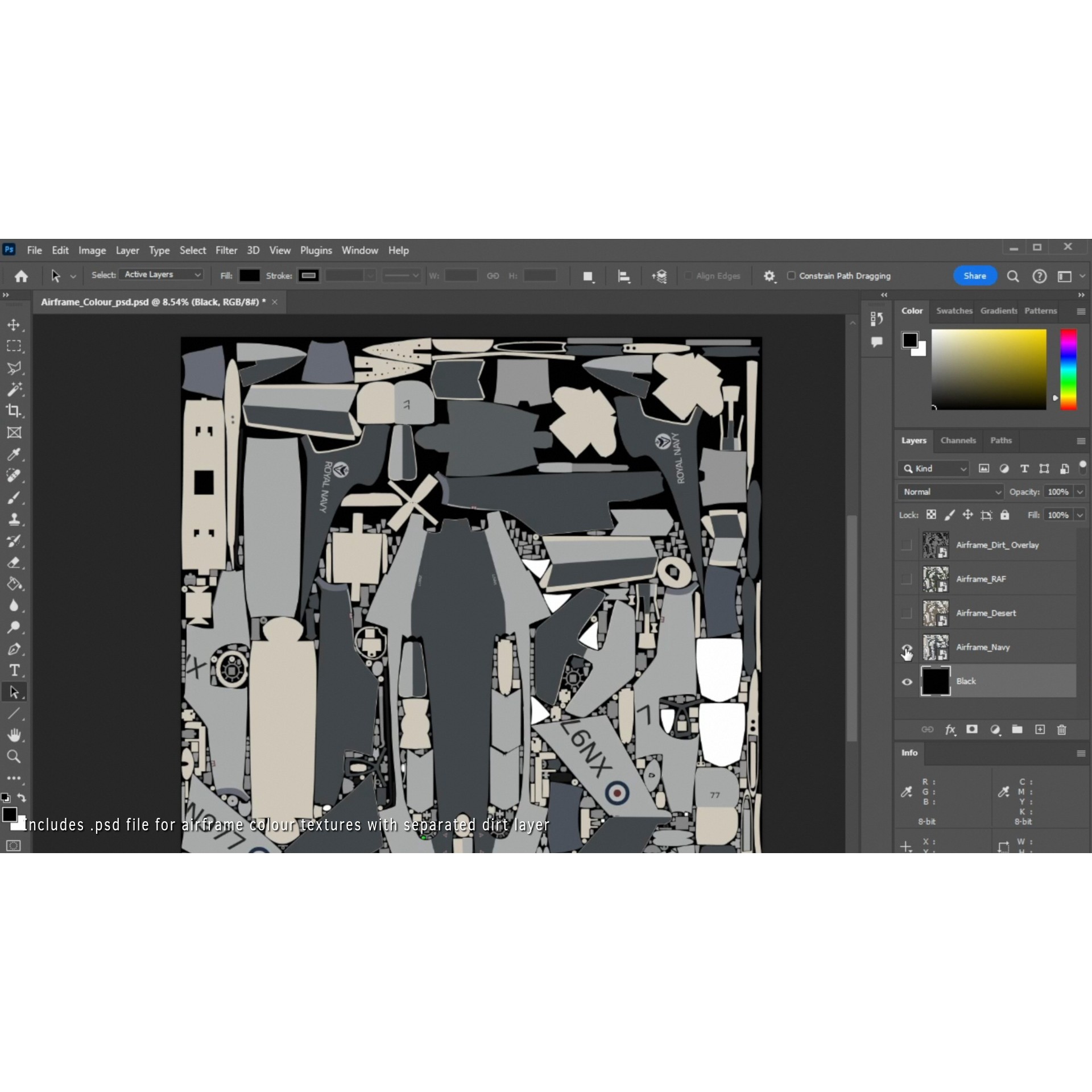Add layer mask with mask icon
This screenshot has height=1092, width=1092.
click(x=972, y=730)
